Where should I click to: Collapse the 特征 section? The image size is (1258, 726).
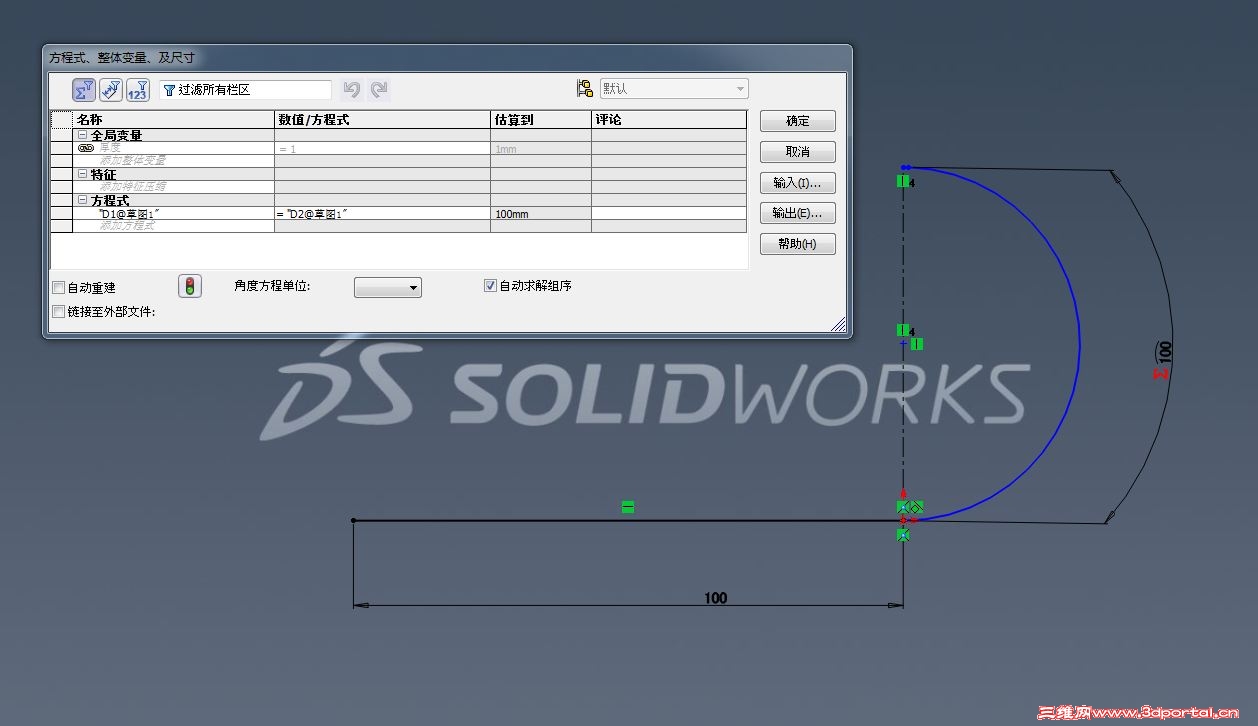83,174
